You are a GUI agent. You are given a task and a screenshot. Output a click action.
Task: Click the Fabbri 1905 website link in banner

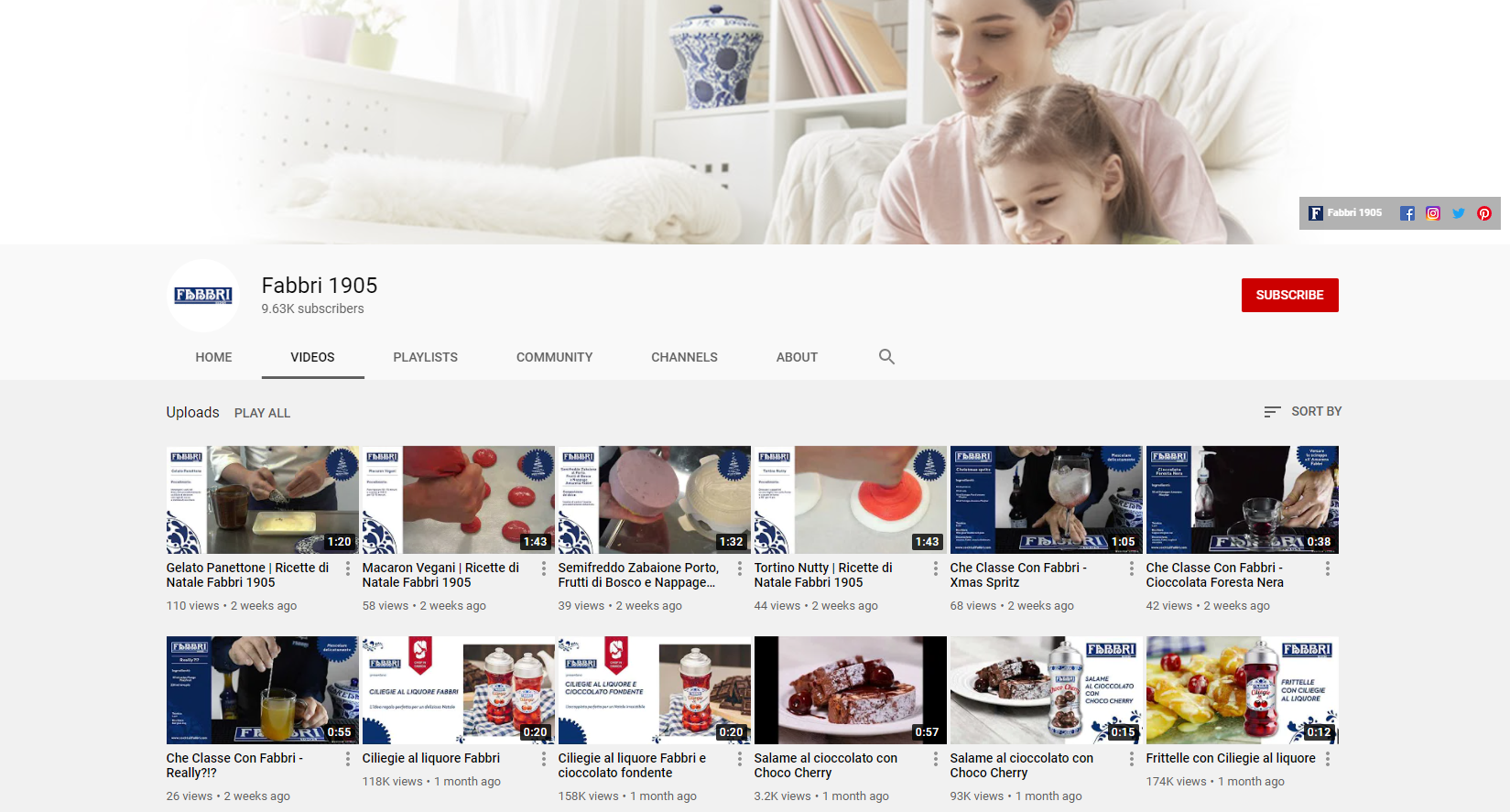click(1345, 213)
